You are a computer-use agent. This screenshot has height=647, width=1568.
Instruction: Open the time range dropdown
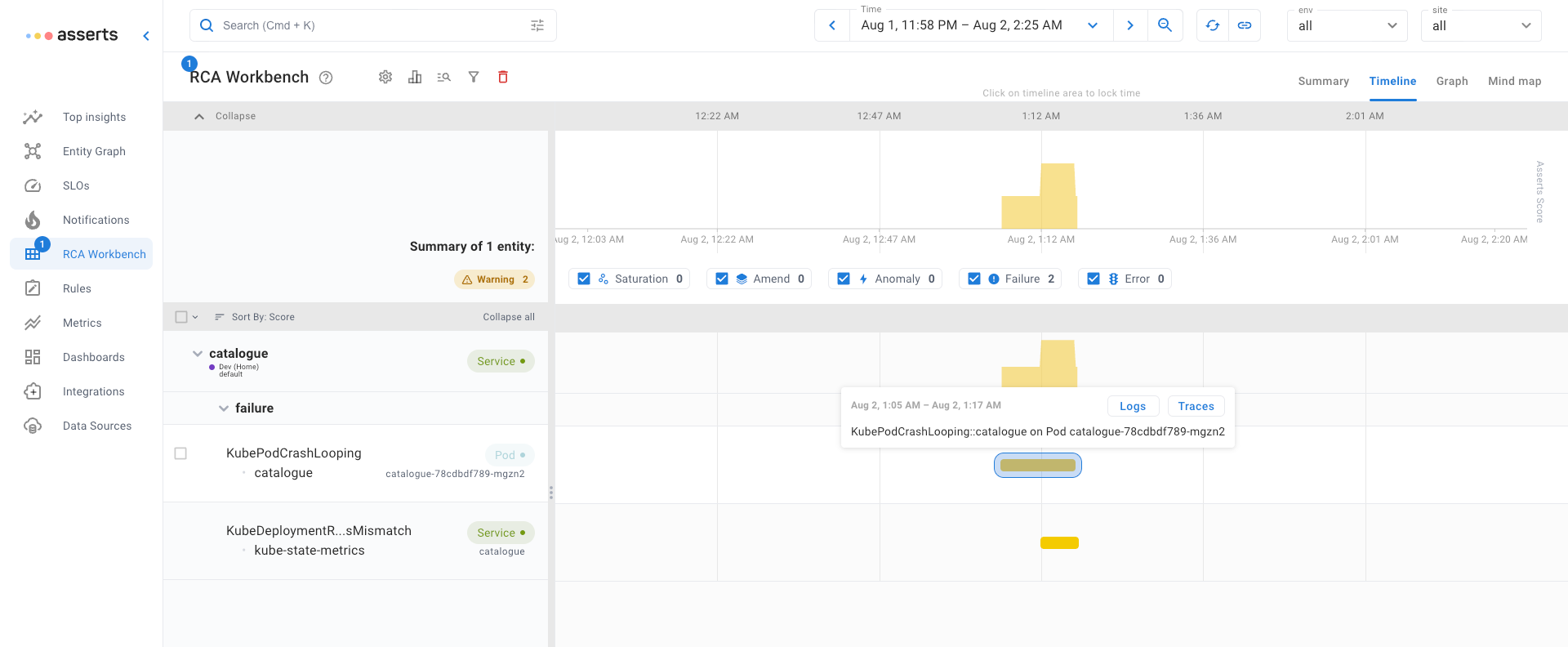pos(1093,25)
